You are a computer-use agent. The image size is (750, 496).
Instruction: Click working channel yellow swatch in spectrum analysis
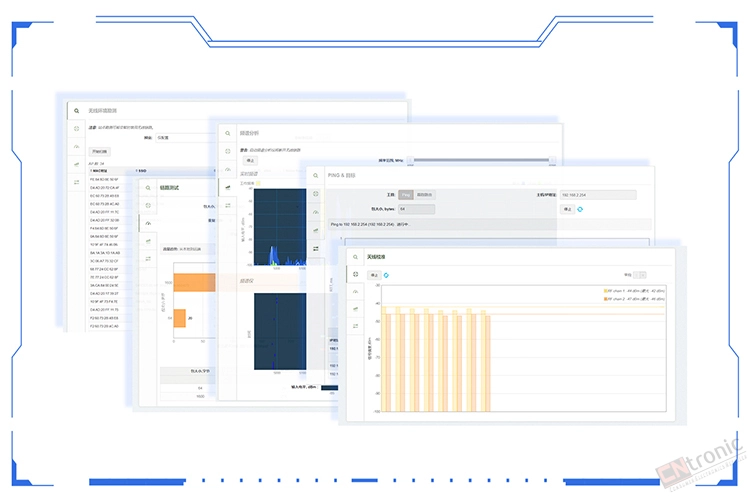coord(258,183)
